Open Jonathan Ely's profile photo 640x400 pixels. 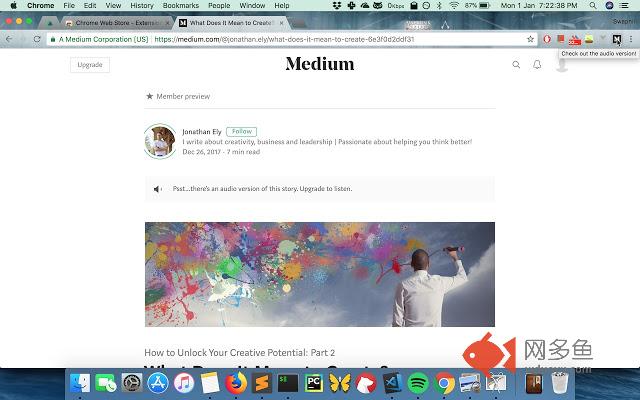[x=160, y=141]
